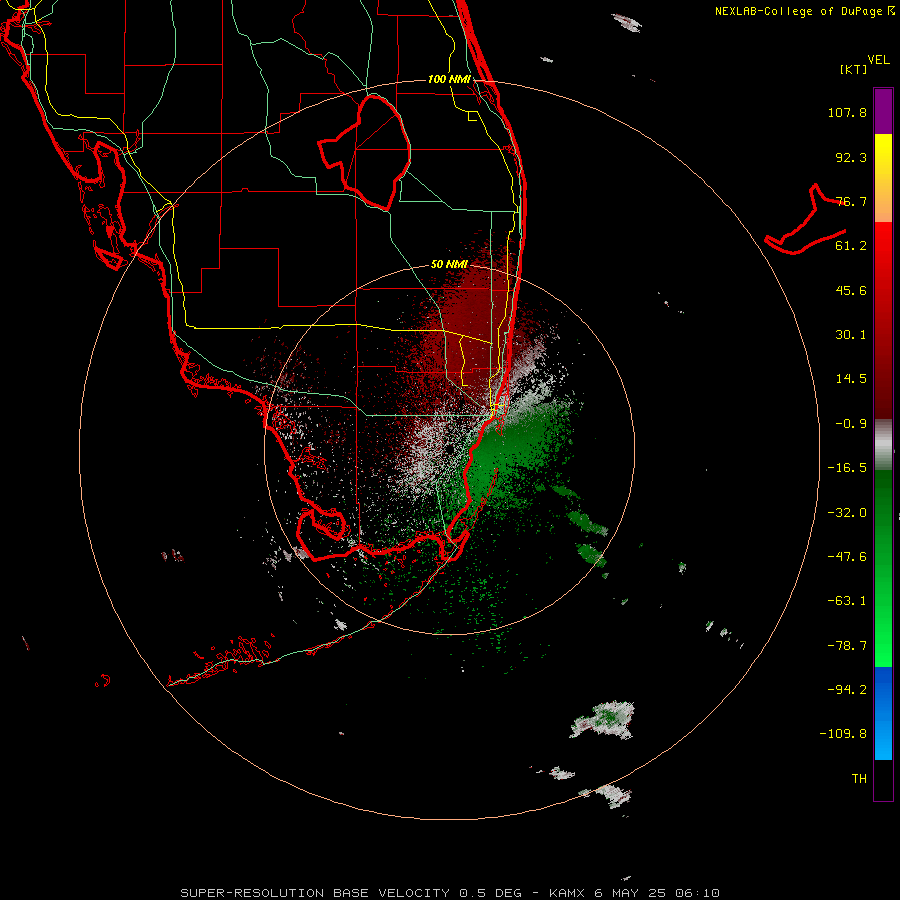Click the gray near-zero segment of color bar
900x900 pixels.
883,445
